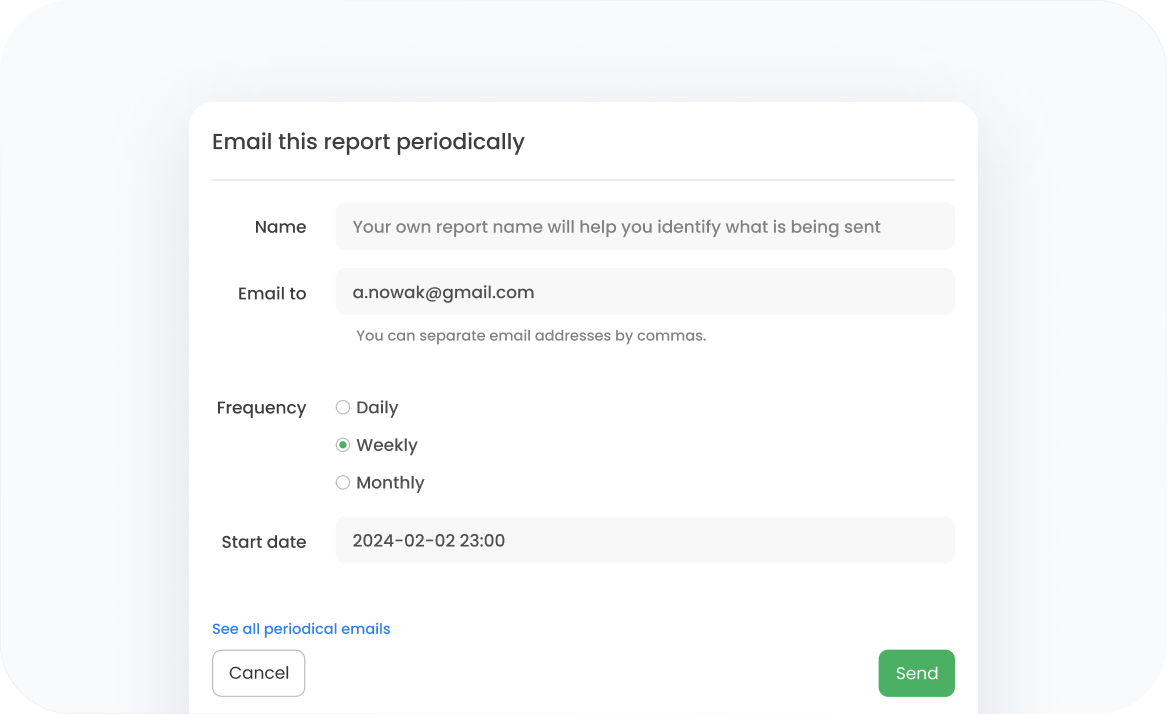The width and height of the screenshot is (1167, 714).
Task: Click the "Monthly" option label text
Action: pyautogui.click(x=390, y=482)
